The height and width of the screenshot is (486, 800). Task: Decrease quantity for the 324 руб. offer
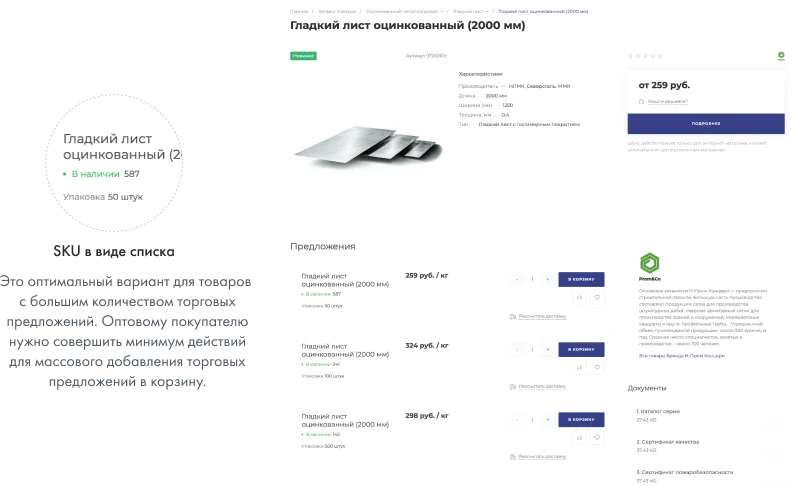pos(516,350)
